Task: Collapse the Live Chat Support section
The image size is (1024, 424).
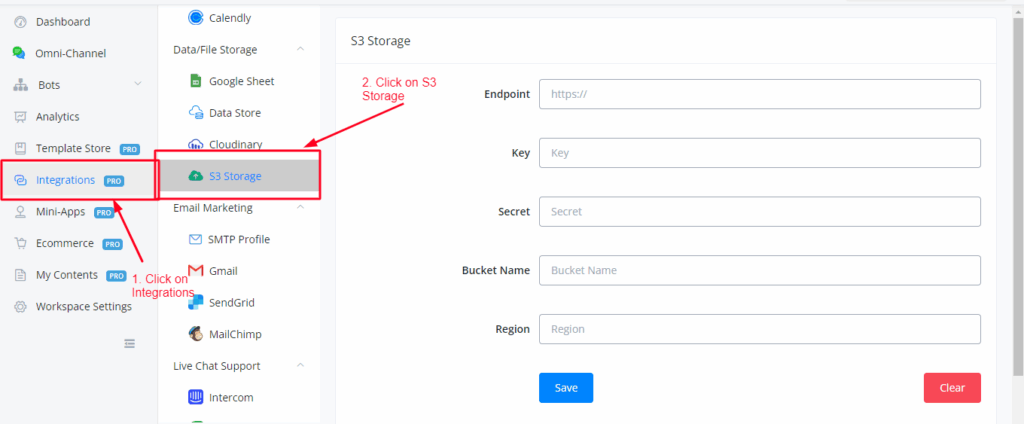Action: pos(300,366)
